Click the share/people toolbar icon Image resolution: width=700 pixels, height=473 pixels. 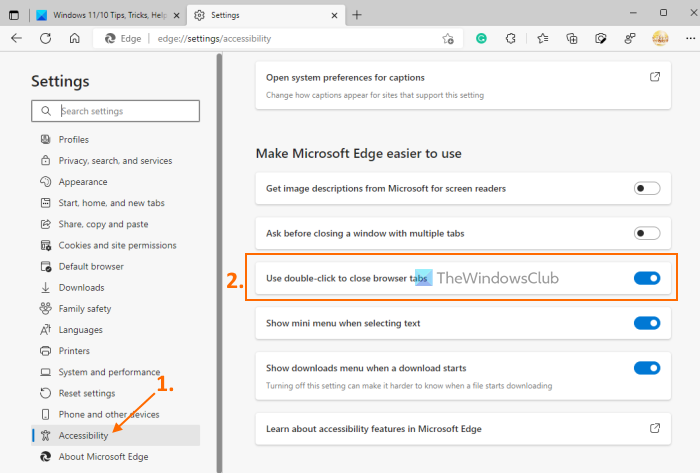[630, 39]
